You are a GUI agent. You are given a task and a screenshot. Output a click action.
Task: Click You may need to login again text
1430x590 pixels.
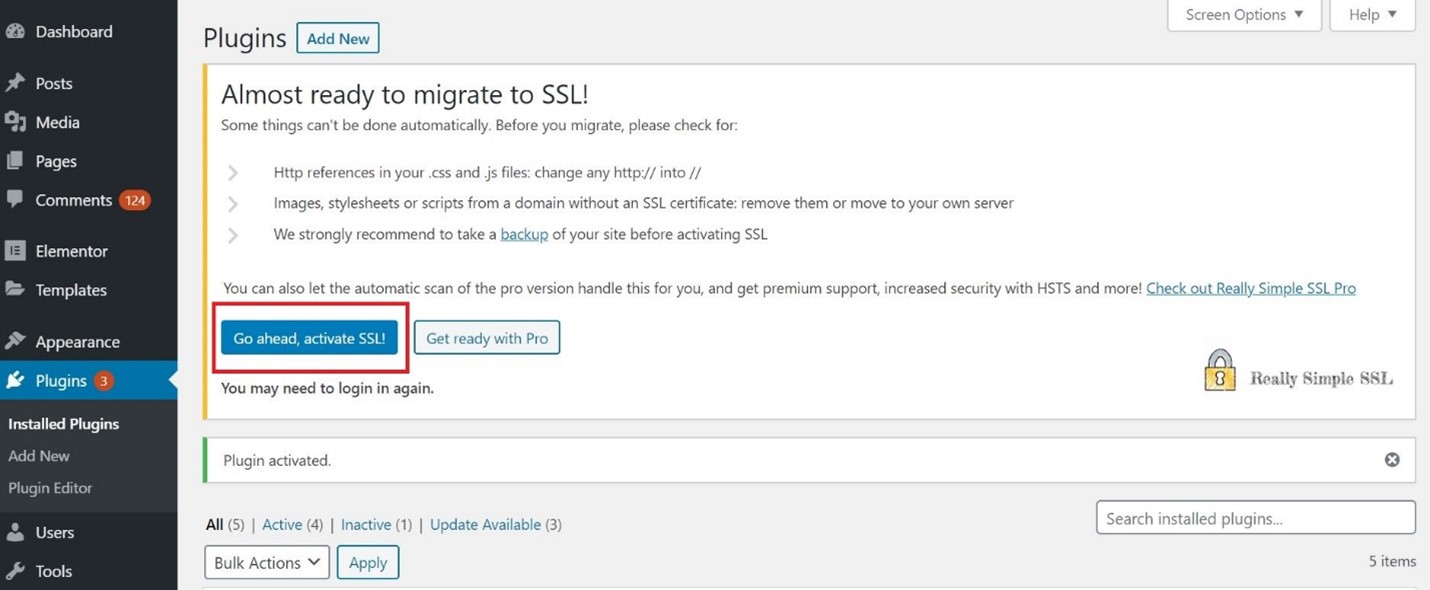327,388
